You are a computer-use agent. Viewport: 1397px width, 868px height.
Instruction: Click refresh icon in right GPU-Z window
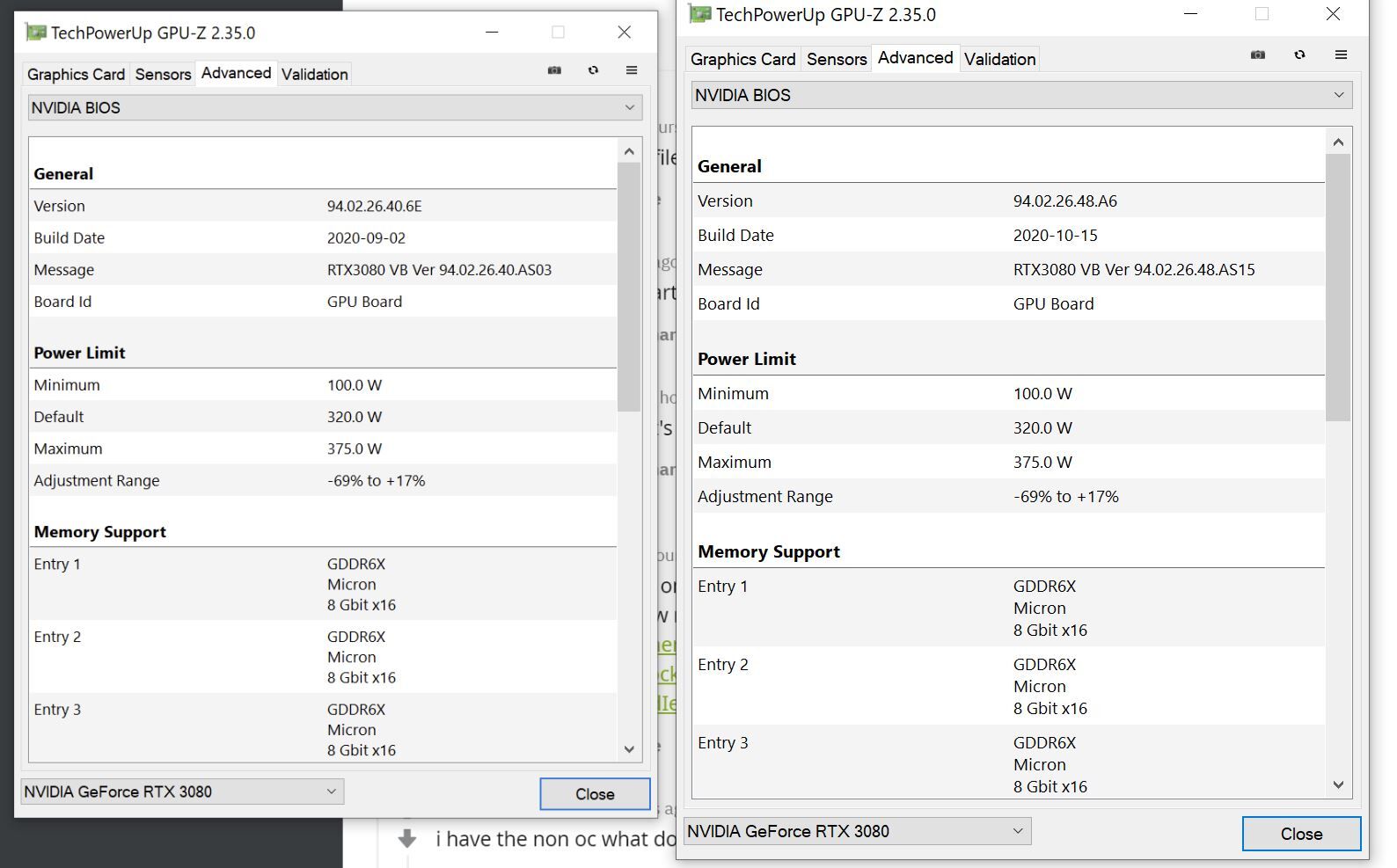tap(1299, 55)
